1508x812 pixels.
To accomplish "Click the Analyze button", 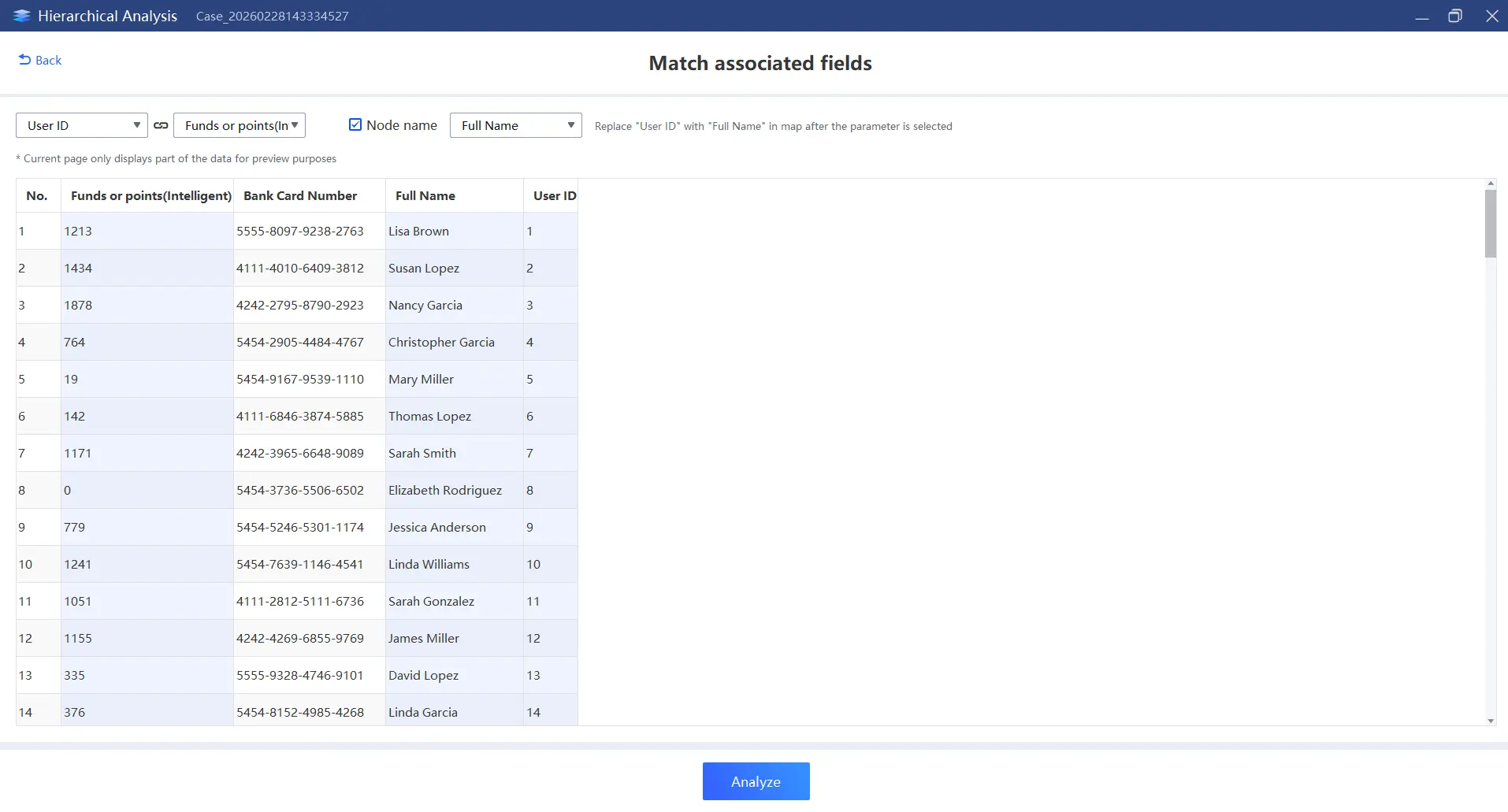I will (x=756, y=781).
